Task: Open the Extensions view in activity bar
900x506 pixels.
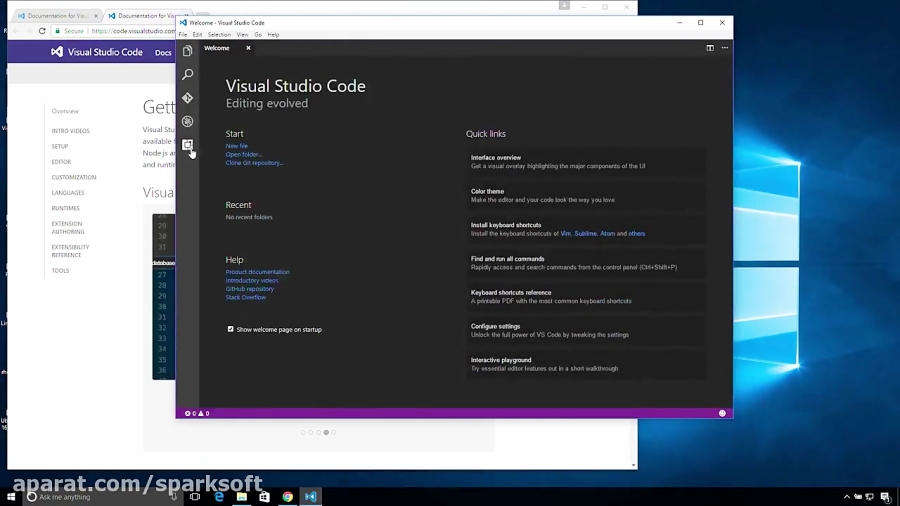Action: tap(188, 145)
